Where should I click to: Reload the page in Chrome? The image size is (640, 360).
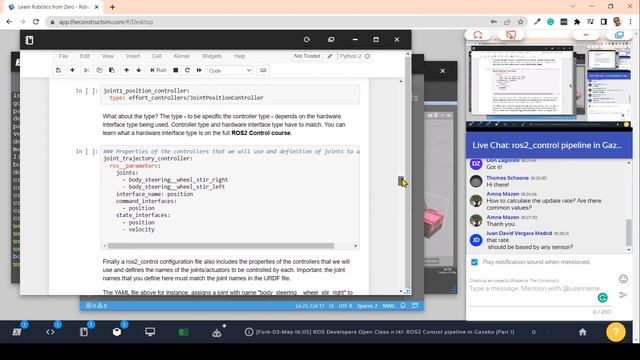pos(36,22)
